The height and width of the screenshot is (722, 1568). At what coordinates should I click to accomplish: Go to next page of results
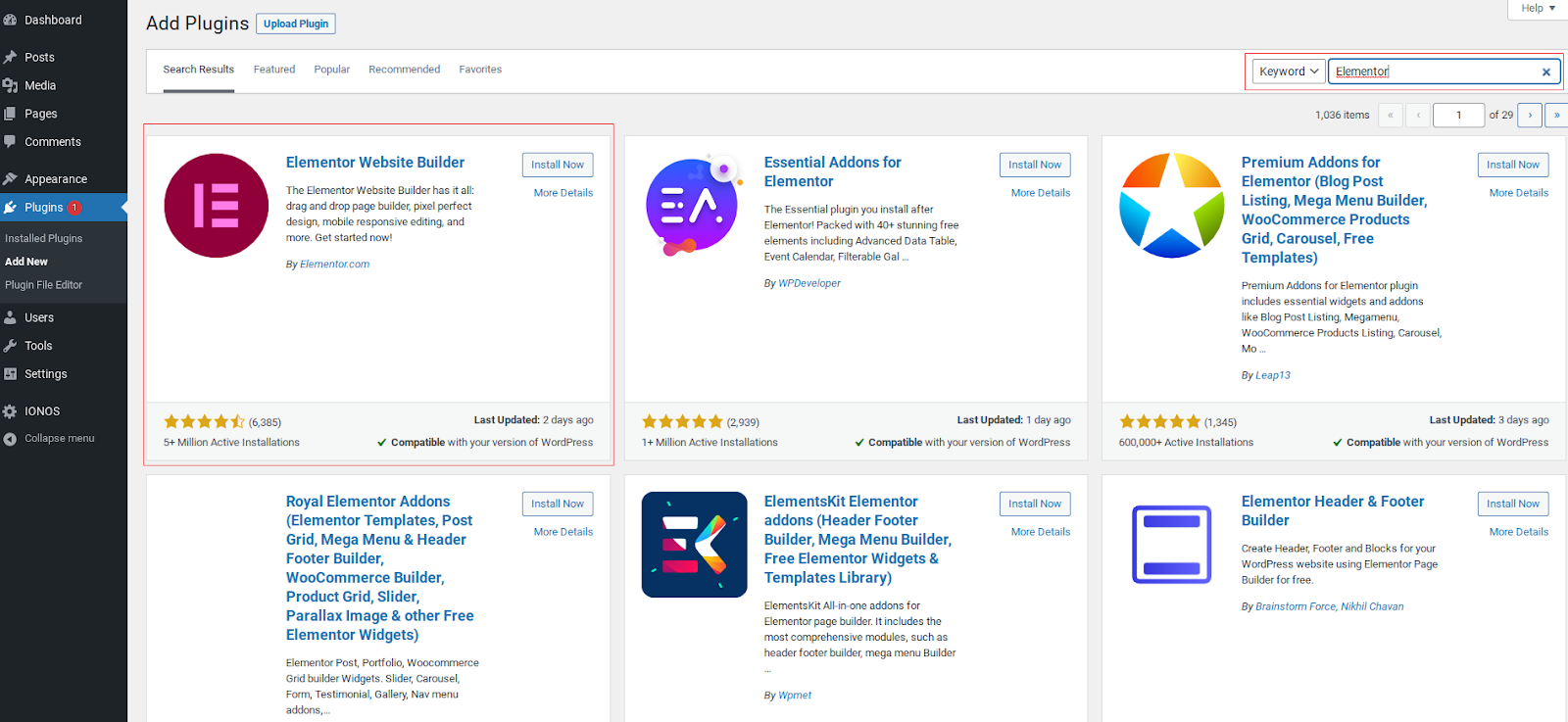point(1529,115)
